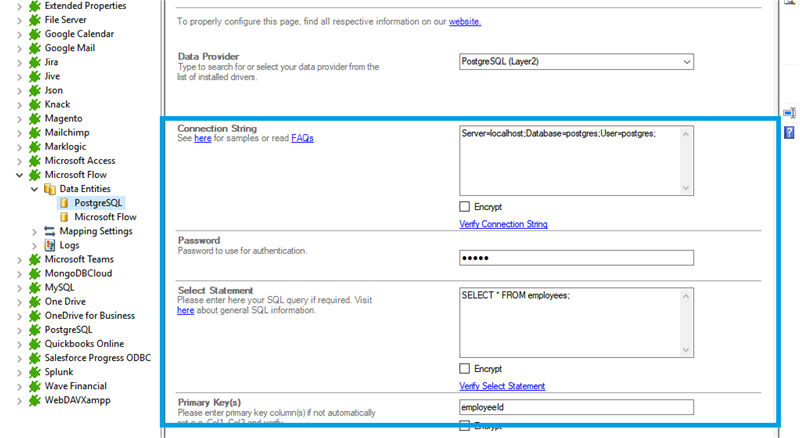Enable Encrypt for Select Statement
Viewport: 800px width, 438px height.
click(465, 369)
